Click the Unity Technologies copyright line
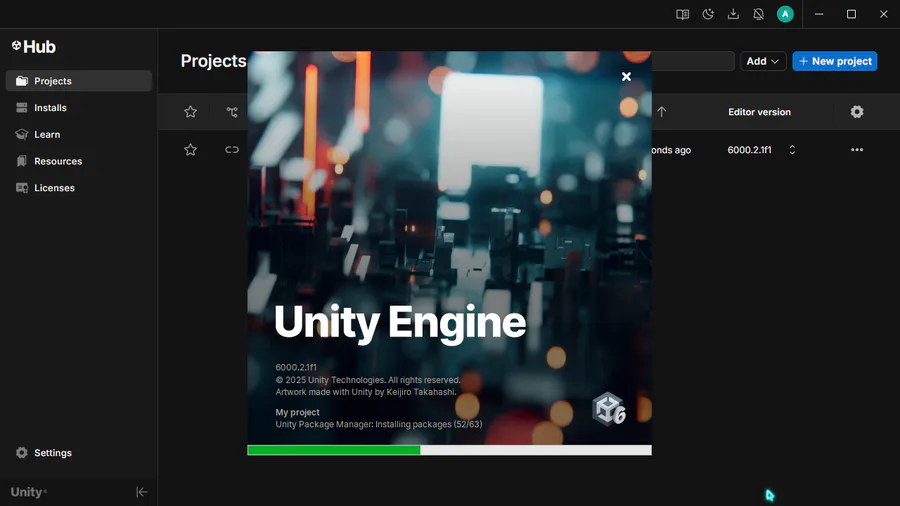Image resolution: width=900 pixels, height=506 pixels. tap(368, 380)
